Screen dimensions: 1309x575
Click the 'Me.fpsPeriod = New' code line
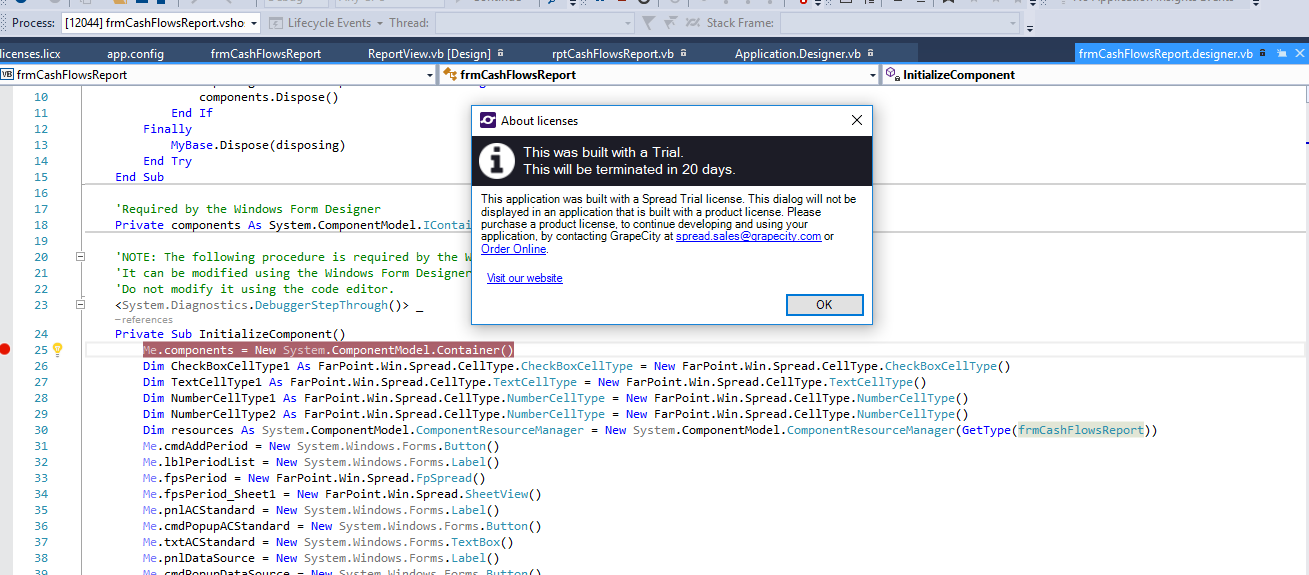(314, 478)
